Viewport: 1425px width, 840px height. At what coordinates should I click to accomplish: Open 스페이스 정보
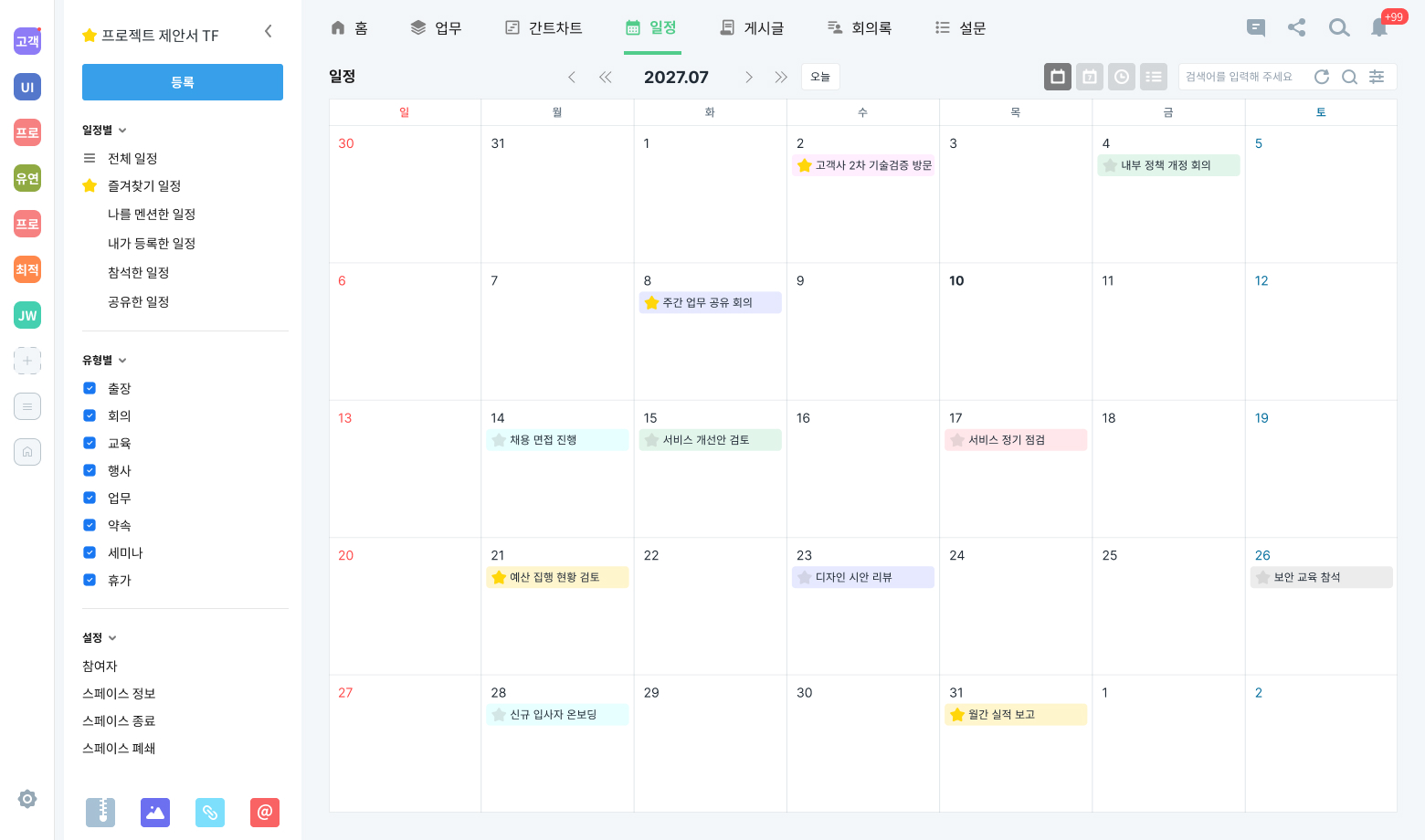[x=119, y=693]
